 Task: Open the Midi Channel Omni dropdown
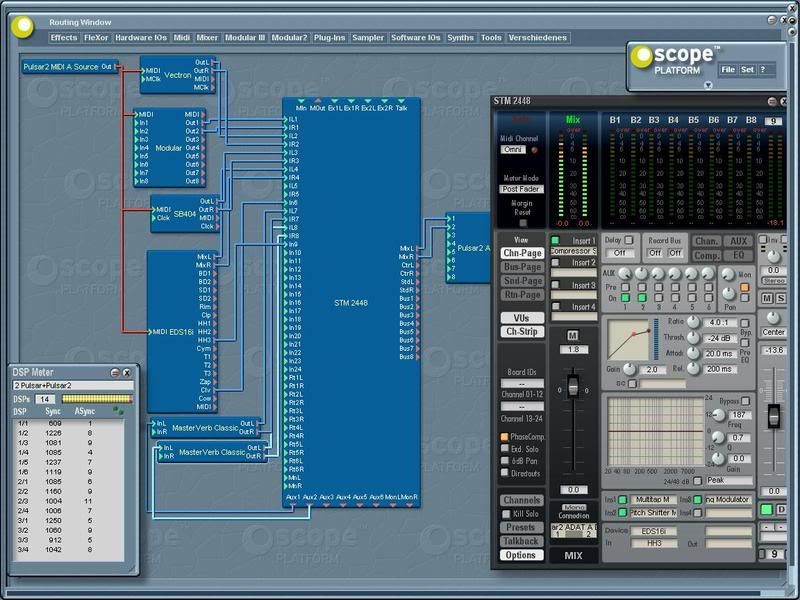513,149
